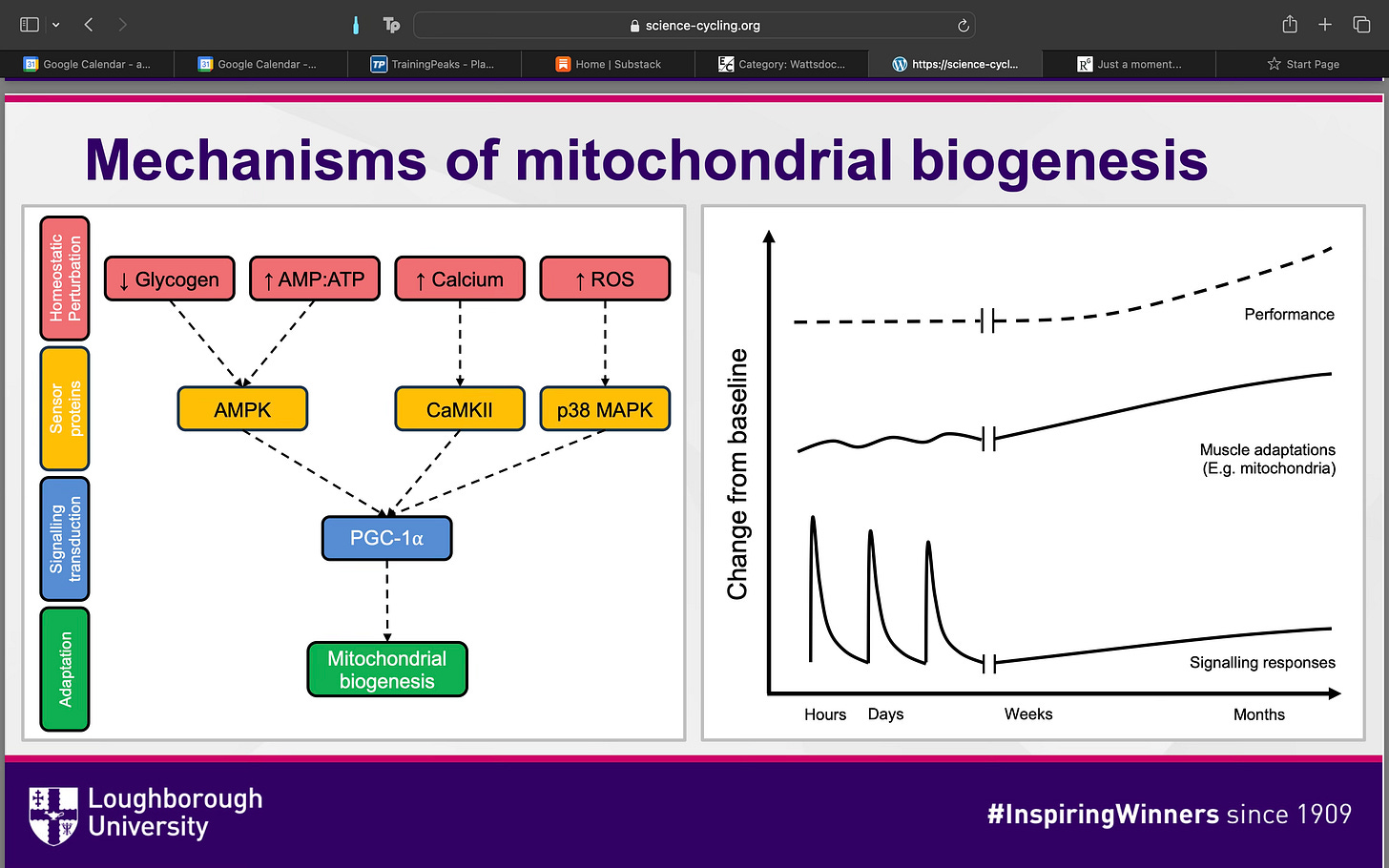Click the red Glycogen box
The image size is (1389, 868).
[169, 279]
